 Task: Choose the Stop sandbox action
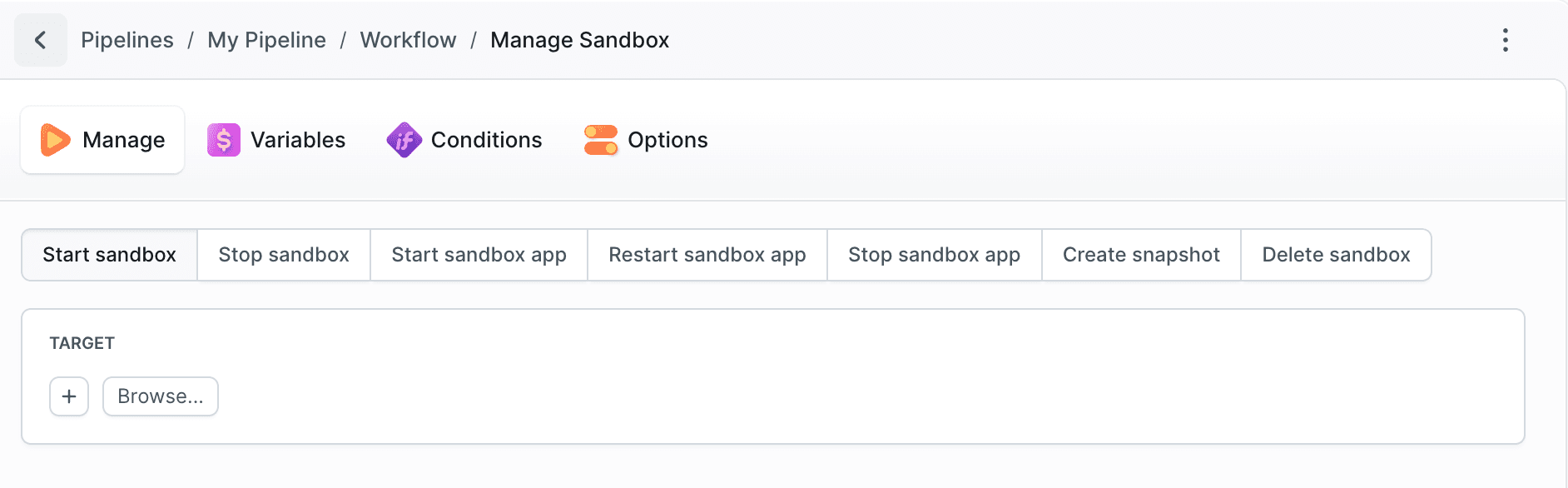[x=284, y=255]
